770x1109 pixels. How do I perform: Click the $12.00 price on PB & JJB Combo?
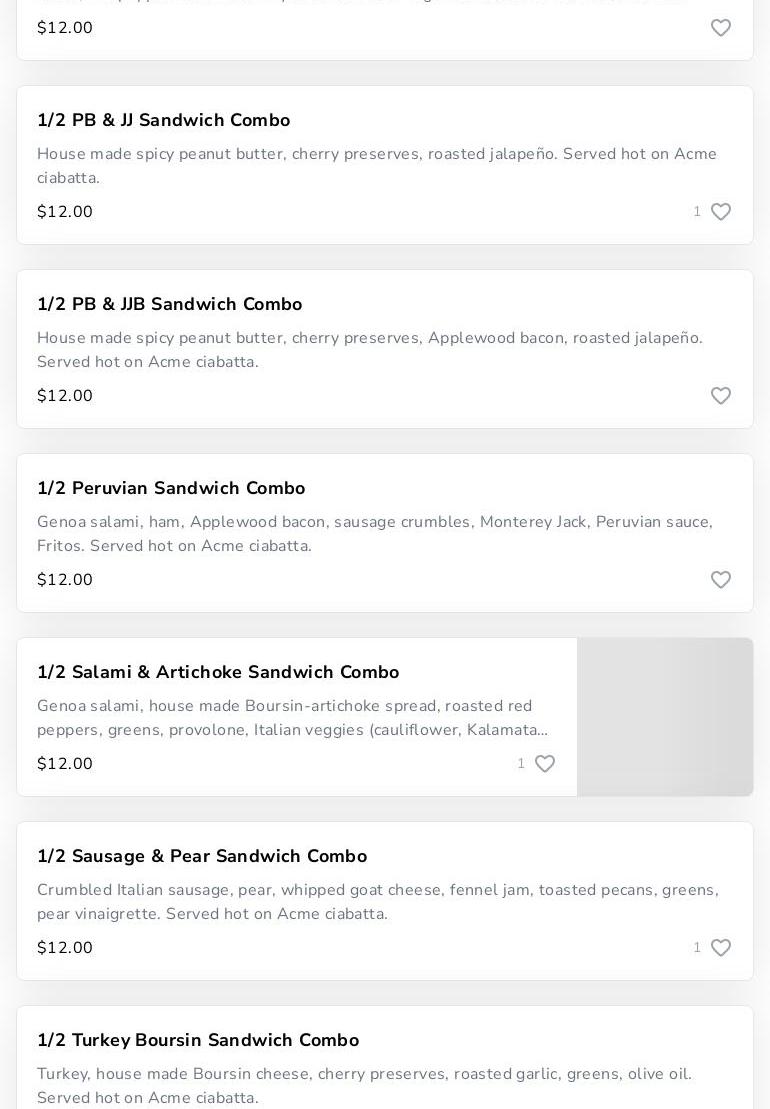tap(65, 396)
